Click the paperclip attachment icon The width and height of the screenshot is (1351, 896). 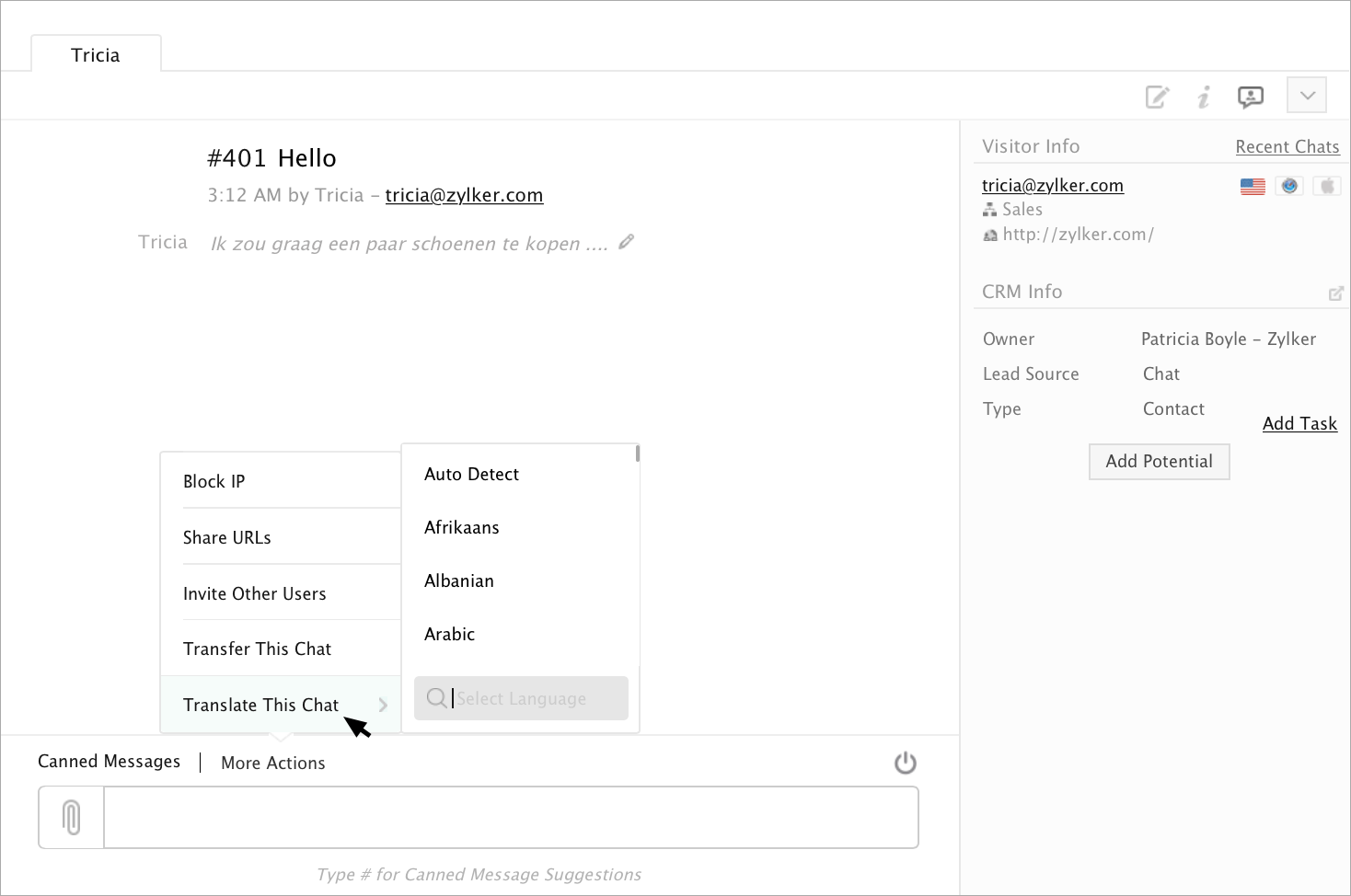click(x=72, y=817)
